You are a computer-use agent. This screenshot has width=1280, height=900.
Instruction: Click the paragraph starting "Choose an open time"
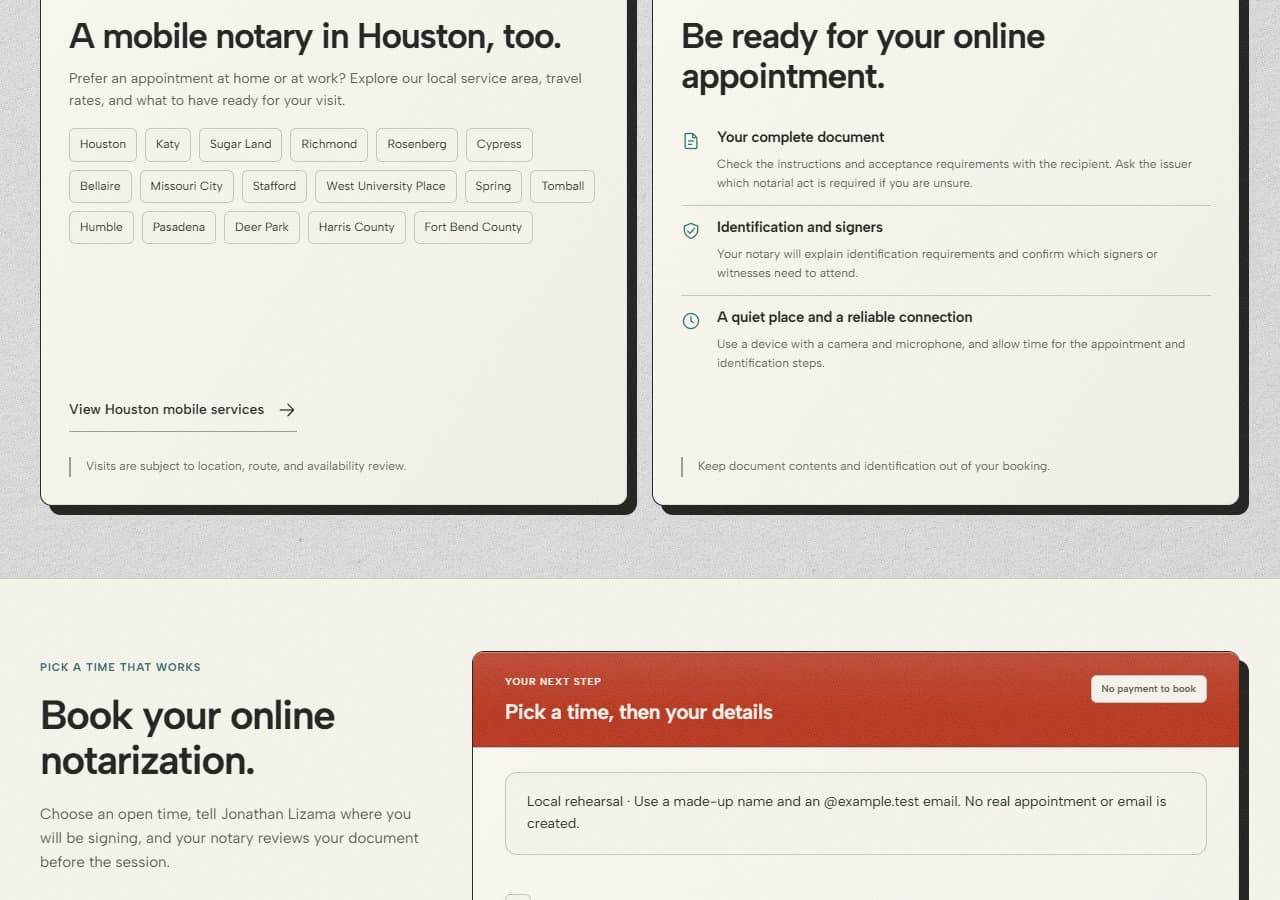coord(230,838)
